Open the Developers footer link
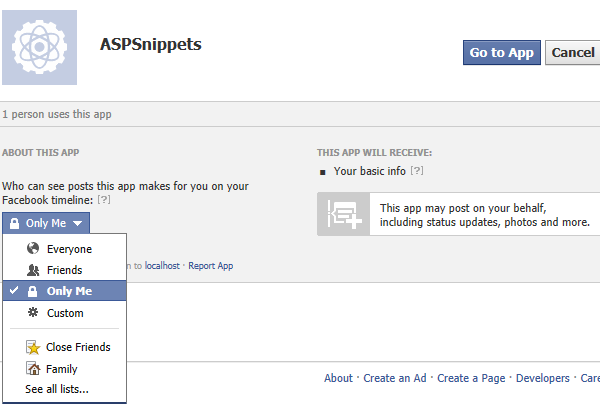 [x=543, y=378]
